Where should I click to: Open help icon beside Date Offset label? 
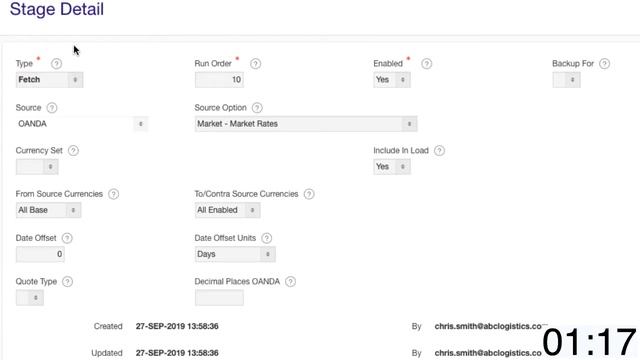pos(67,238)
